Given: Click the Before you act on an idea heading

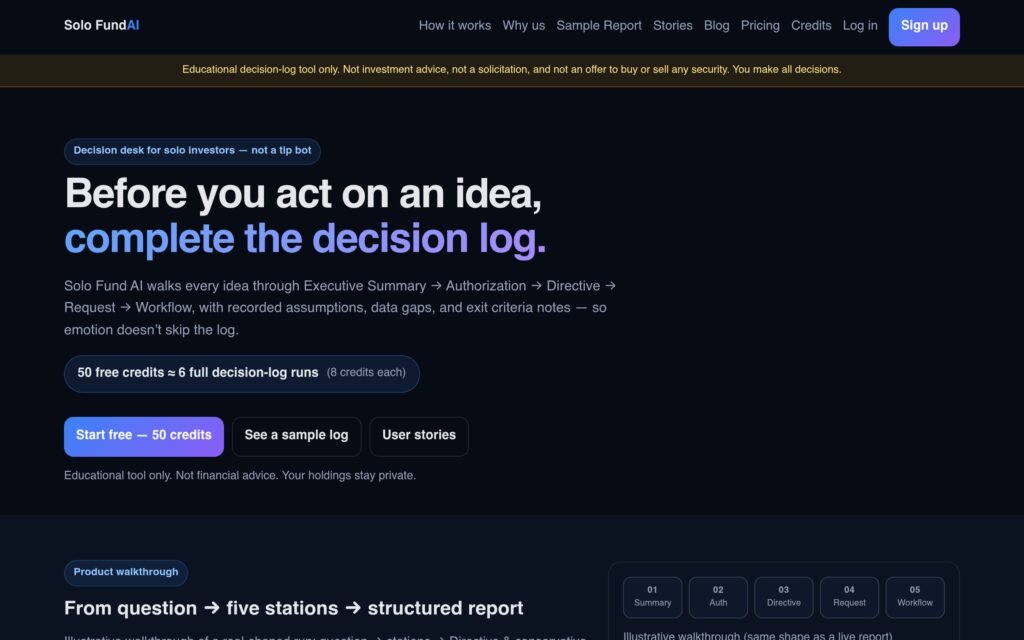Looking at the screenshot, I should 303,194.
